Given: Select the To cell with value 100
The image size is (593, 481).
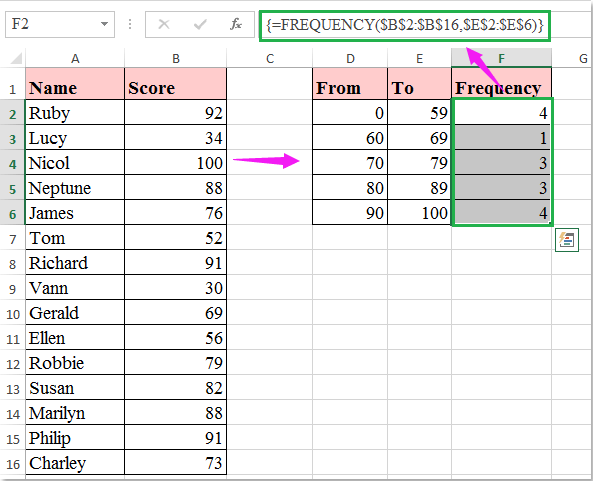Looking at the screenshot, I should tap(419, 212).
